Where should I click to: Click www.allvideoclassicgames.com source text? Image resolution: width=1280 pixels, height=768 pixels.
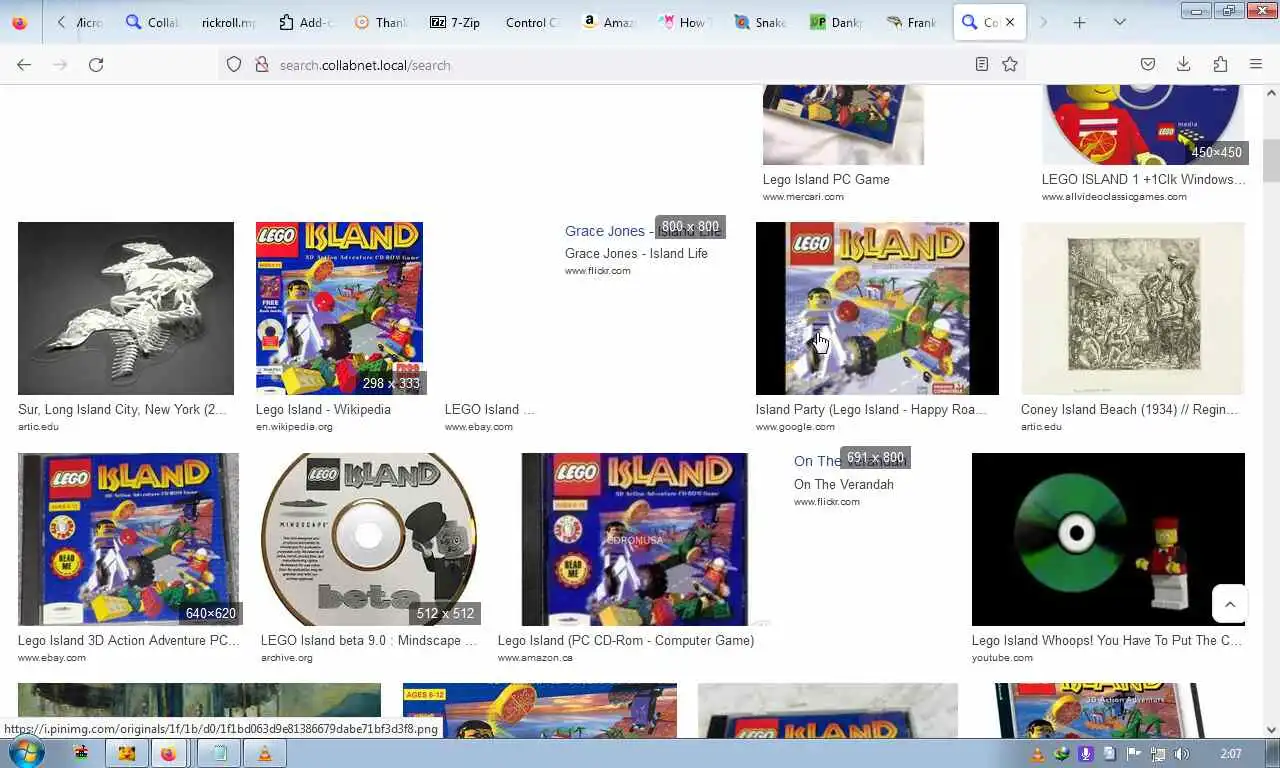(1114, 197)
